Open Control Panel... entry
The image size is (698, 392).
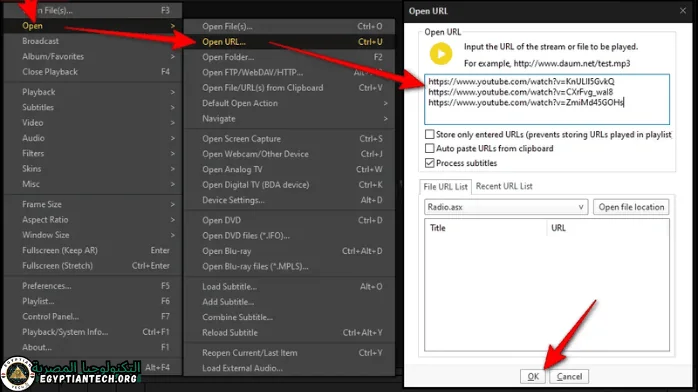coord(93,316)
